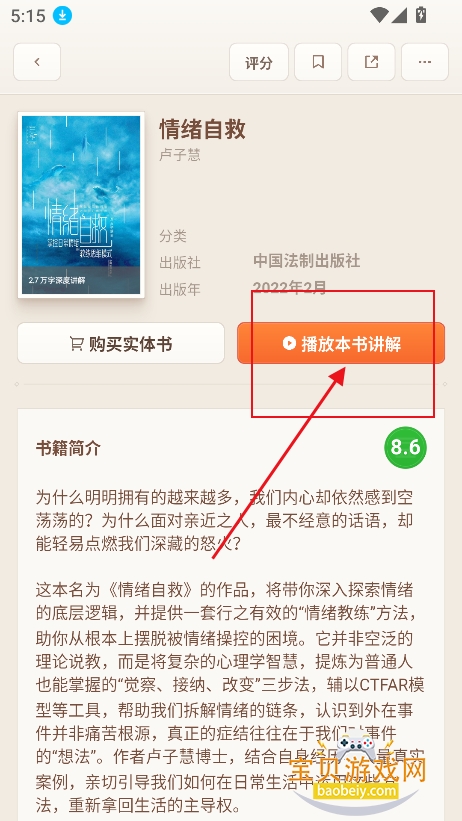Tap the battery icon in status bar
The height and width of the screenshot is (821, 462).
tap(420, 15)
